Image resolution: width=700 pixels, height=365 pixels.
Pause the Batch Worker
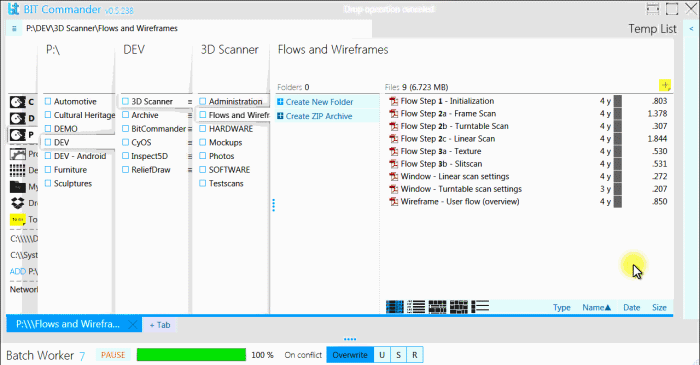click(113, 355)
